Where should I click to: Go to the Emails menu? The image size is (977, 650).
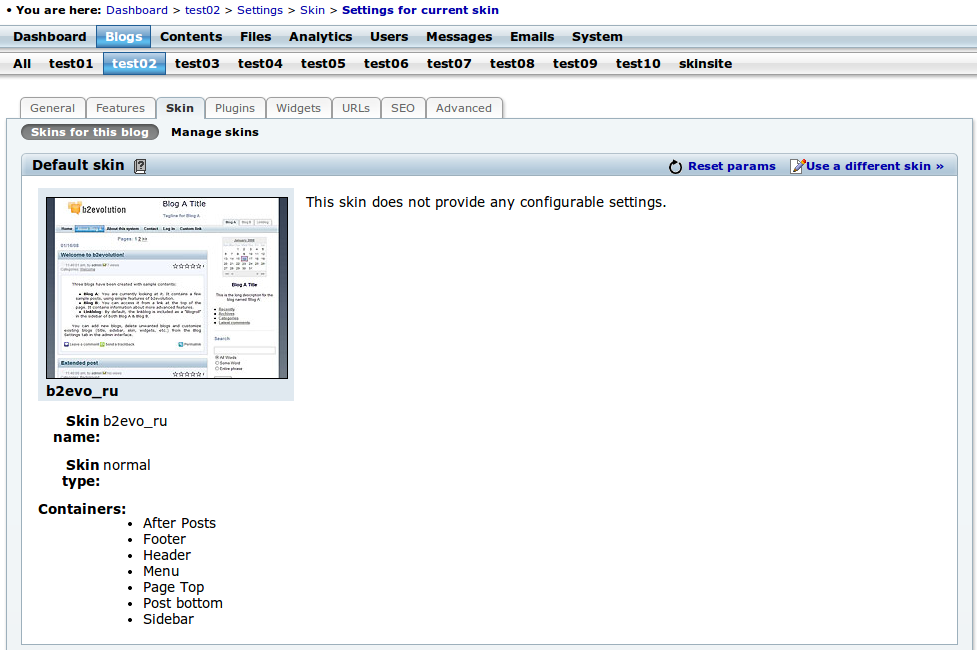click(532, 37)
